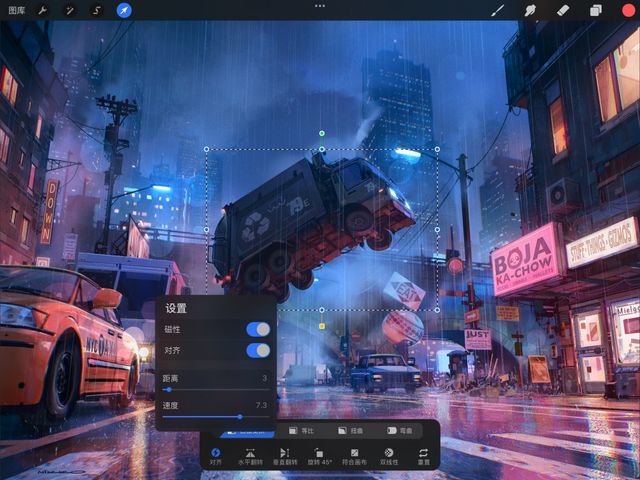Toggle the 磁性 magnetics switch
This screenshot has width=640, height=480.
coord(258,329)
